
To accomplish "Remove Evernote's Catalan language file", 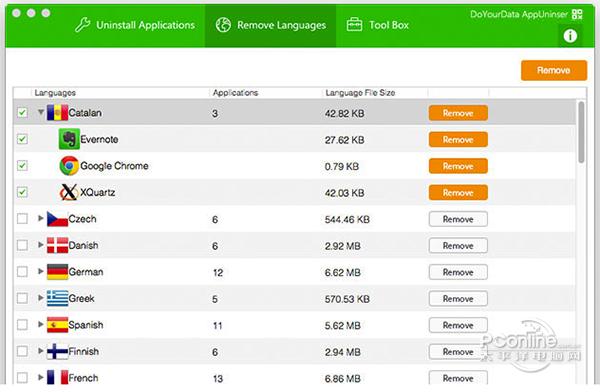I will point(458,140).
